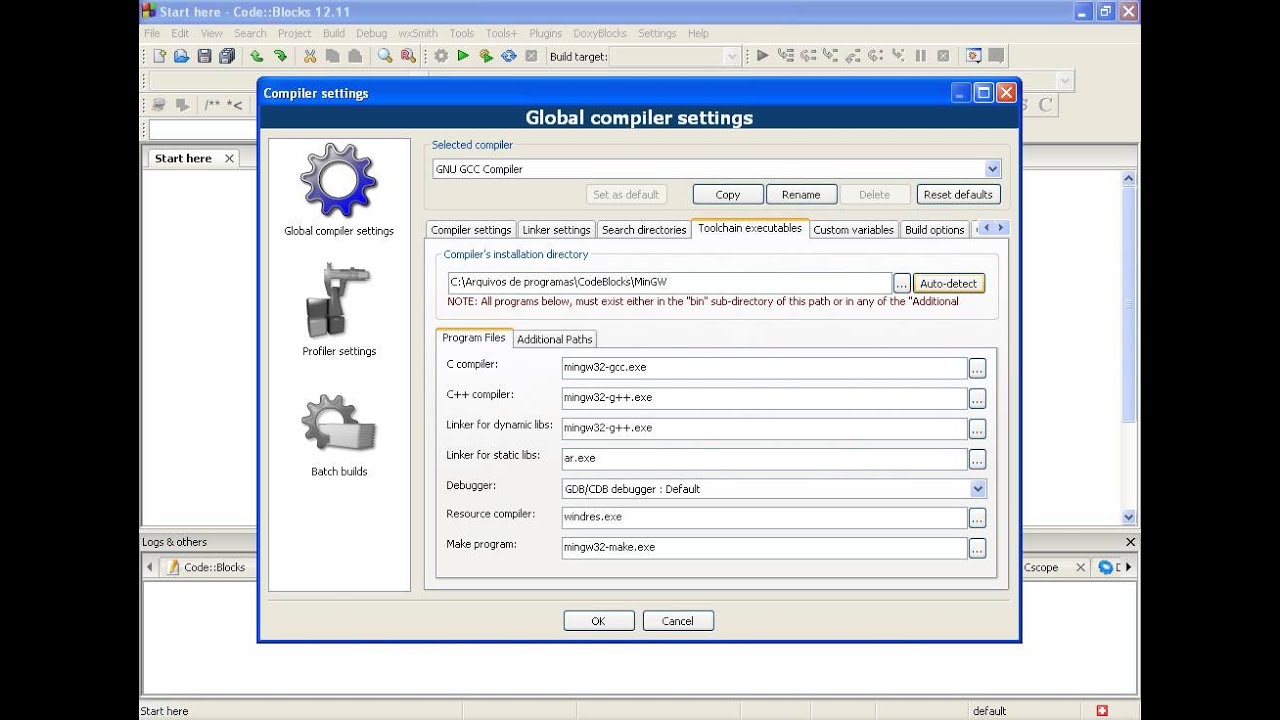Open the wxSmith menu
1280x720 pixels.
click(418, 33)
